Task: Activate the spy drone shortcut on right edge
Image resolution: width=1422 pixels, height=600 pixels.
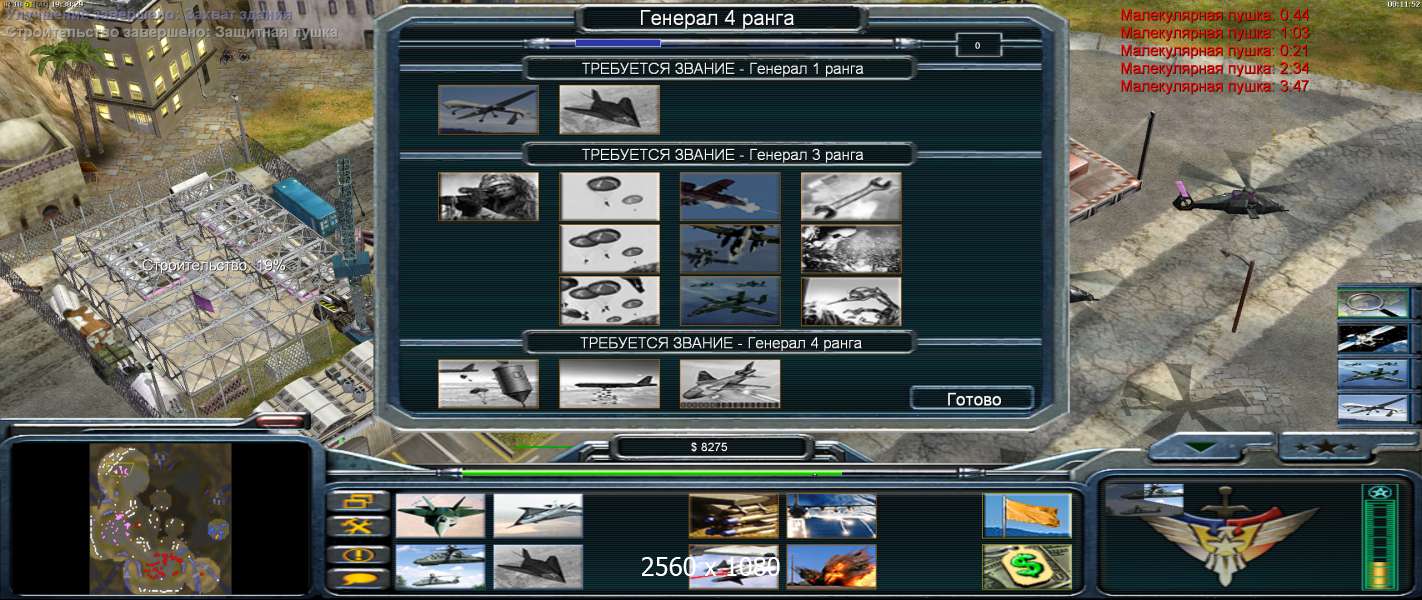Action: point(1374,408)
